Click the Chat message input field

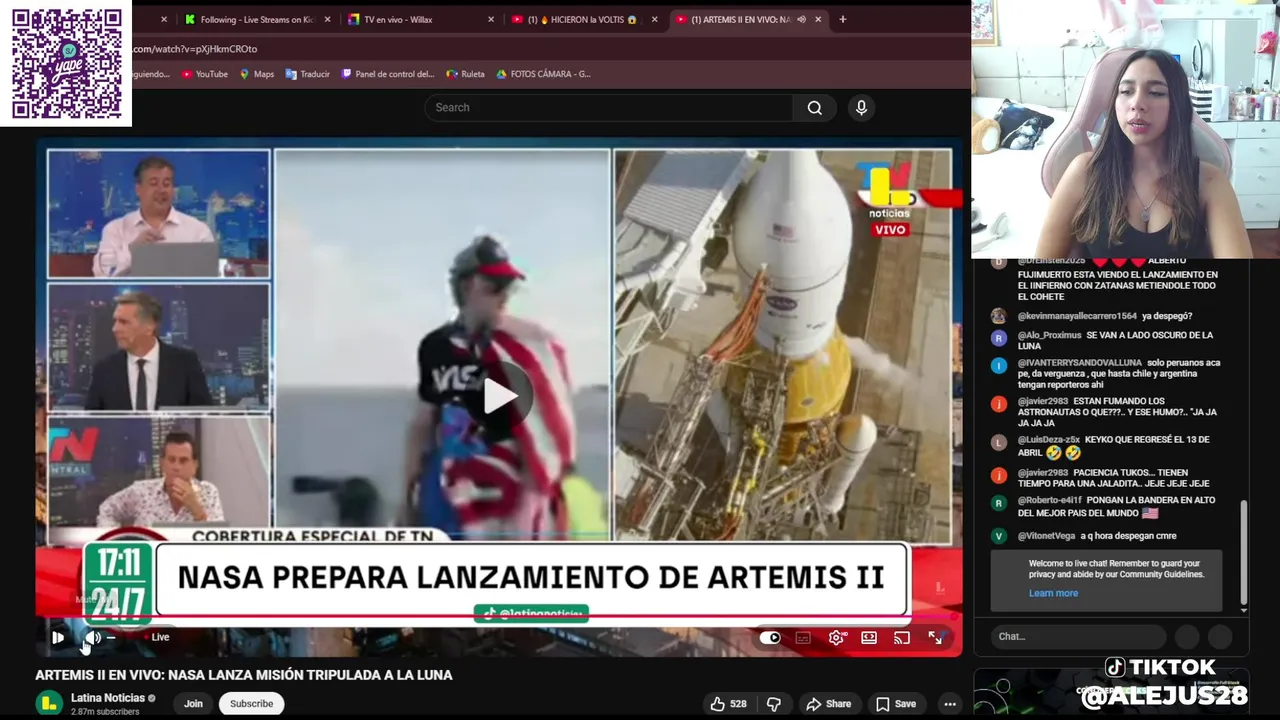(1078, 636)
